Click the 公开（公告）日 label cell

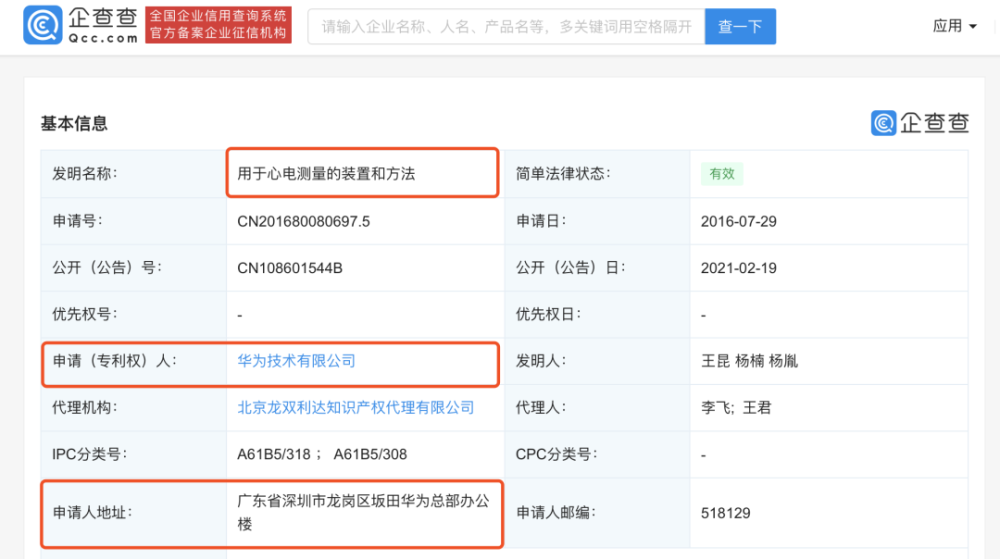click(x=598, y=268)
